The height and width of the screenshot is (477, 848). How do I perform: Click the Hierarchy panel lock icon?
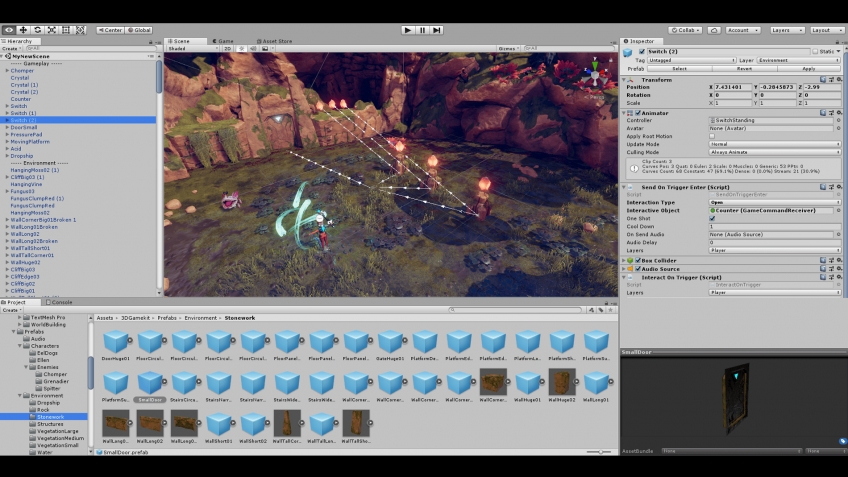[150, 42]
